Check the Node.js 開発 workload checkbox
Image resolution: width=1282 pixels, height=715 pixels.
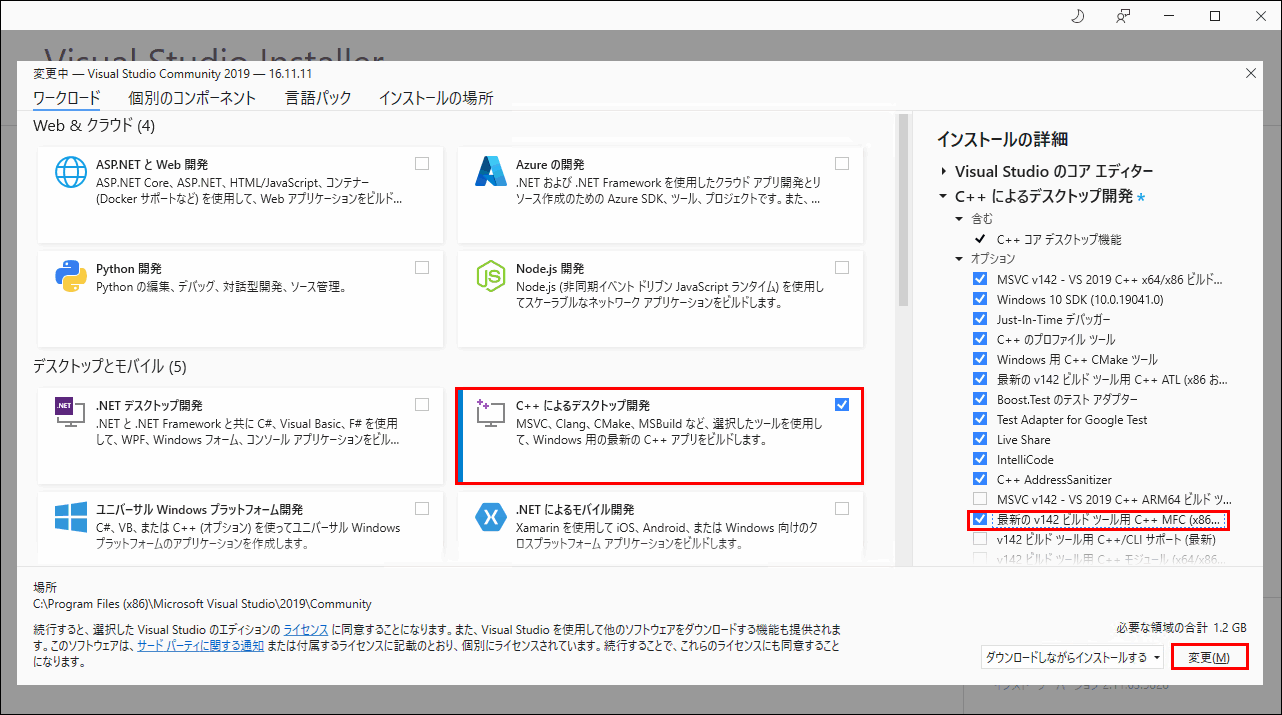(842, 267)
